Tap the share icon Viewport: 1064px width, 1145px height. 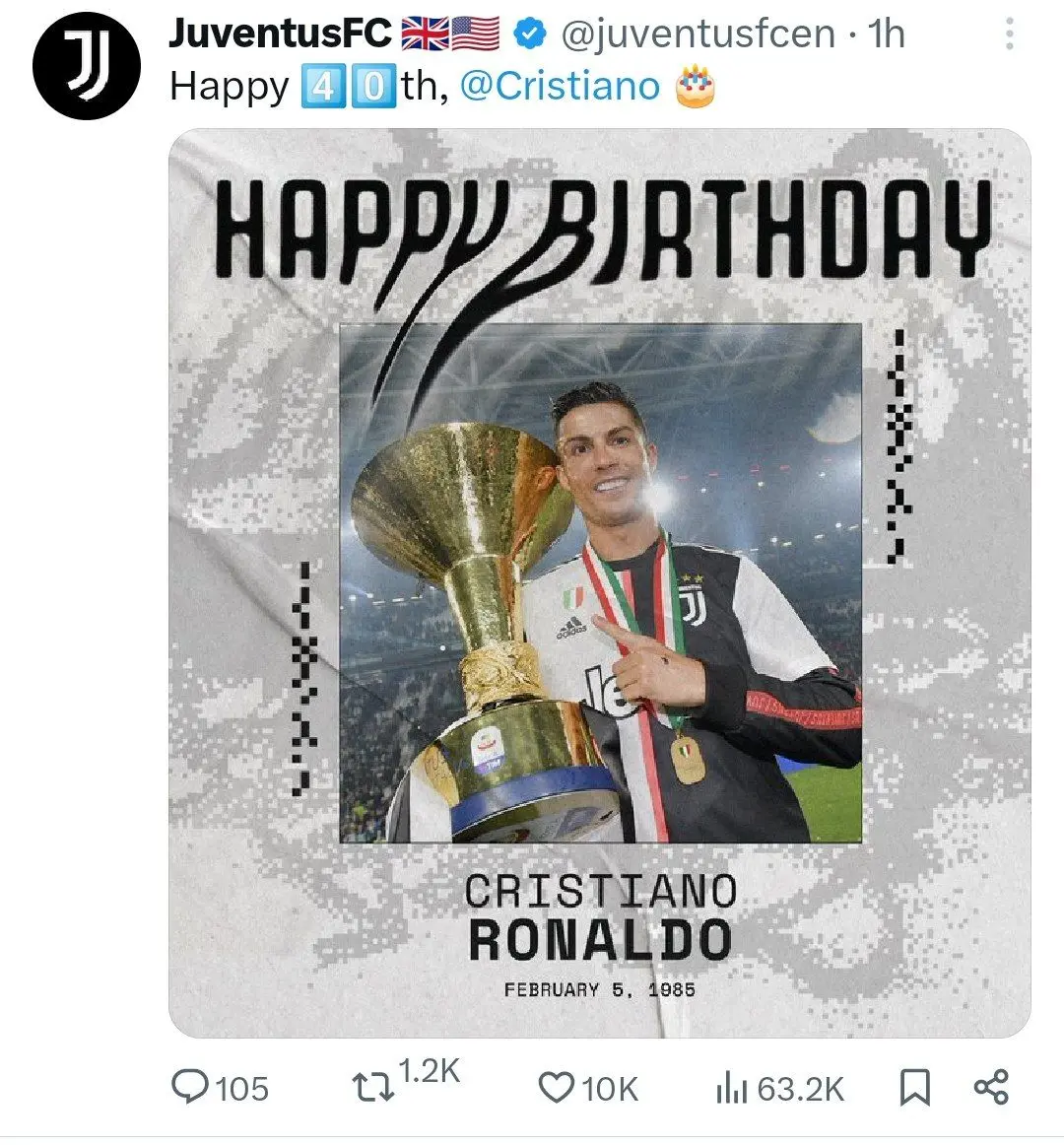click(x=990, y=1087)
